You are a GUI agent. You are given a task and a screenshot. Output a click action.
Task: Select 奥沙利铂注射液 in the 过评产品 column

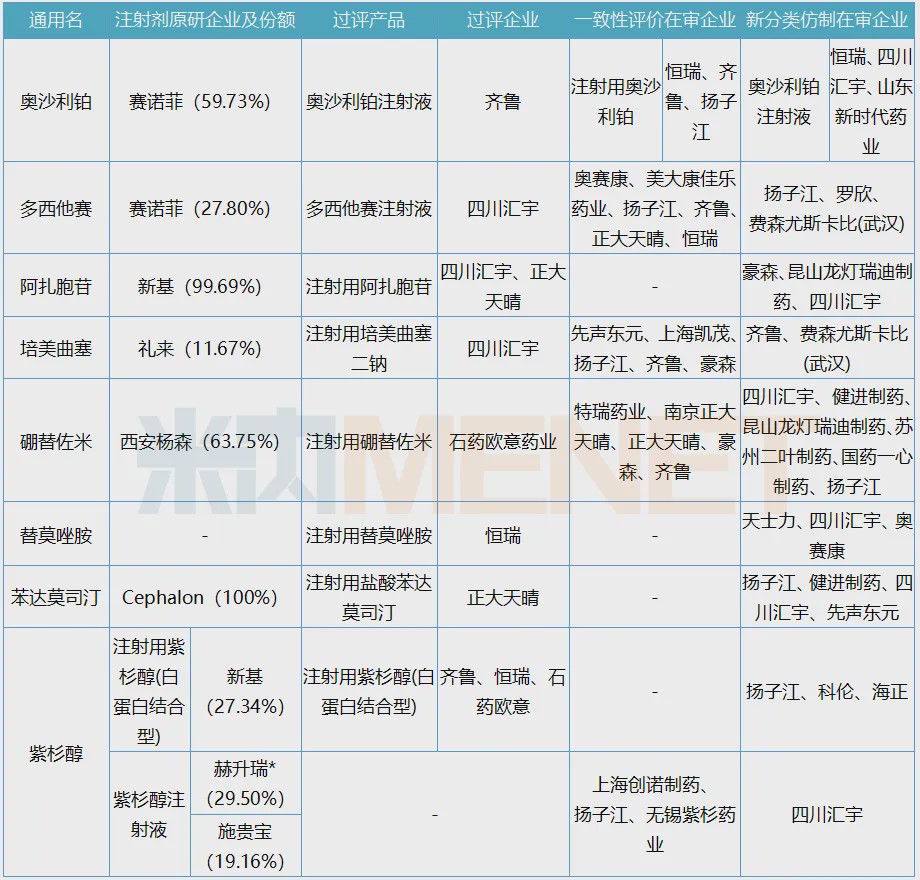(x=369, y=101)
